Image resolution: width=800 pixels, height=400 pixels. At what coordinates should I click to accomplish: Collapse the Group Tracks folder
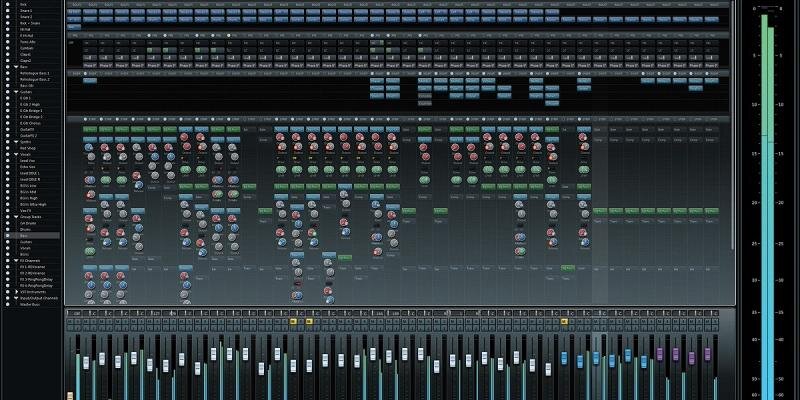click(x=16, y=217)
